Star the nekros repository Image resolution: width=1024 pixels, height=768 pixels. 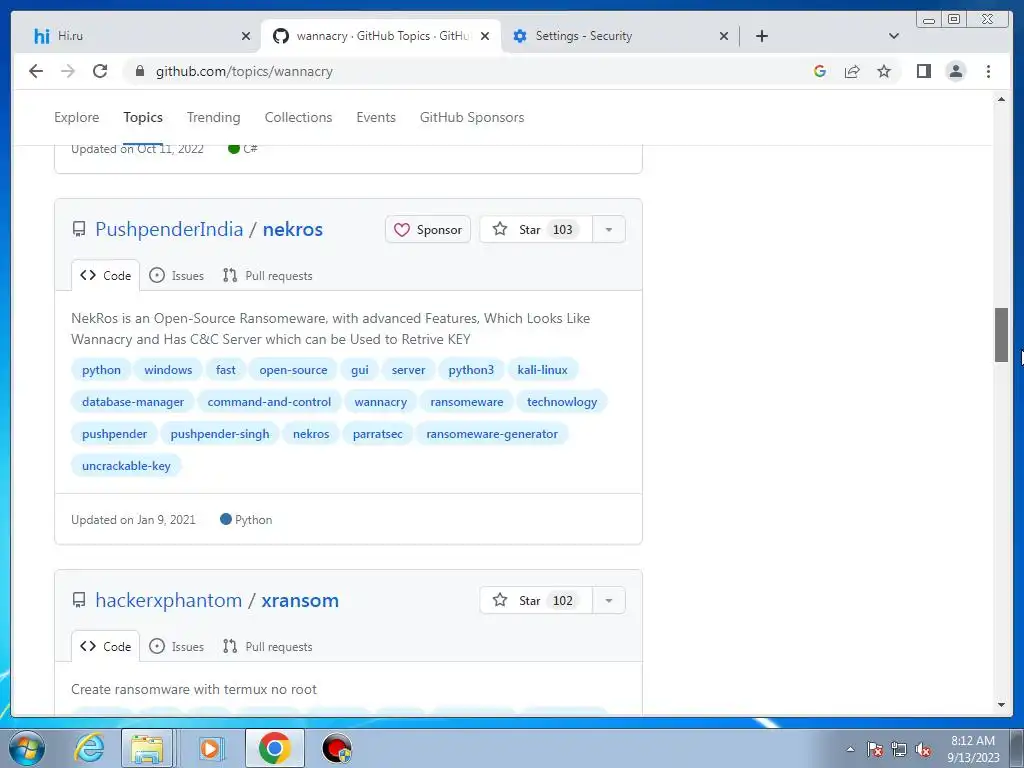click(536, 229)
